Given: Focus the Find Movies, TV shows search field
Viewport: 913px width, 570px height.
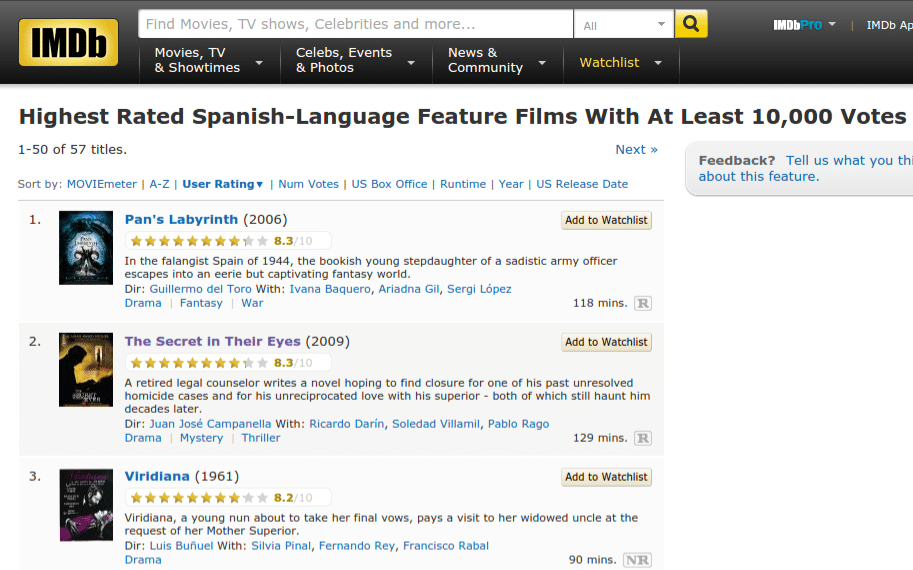Looking at the screenshot, I should click(x=356, y=24).
